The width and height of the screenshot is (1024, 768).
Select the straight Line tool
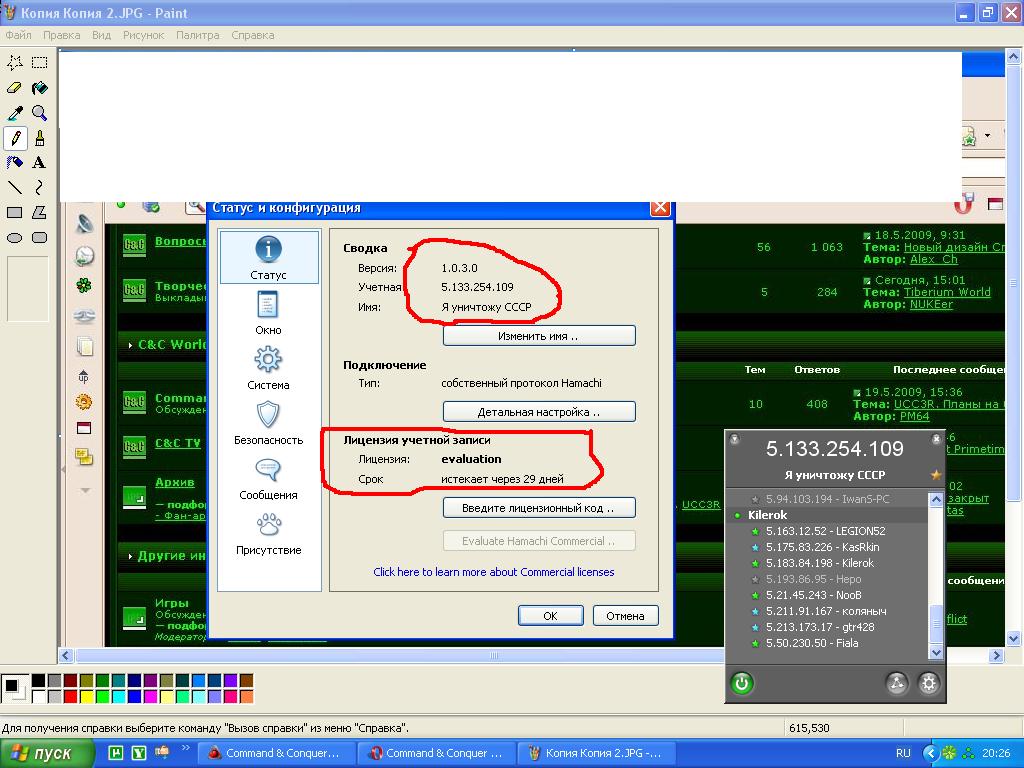(15, 187)
